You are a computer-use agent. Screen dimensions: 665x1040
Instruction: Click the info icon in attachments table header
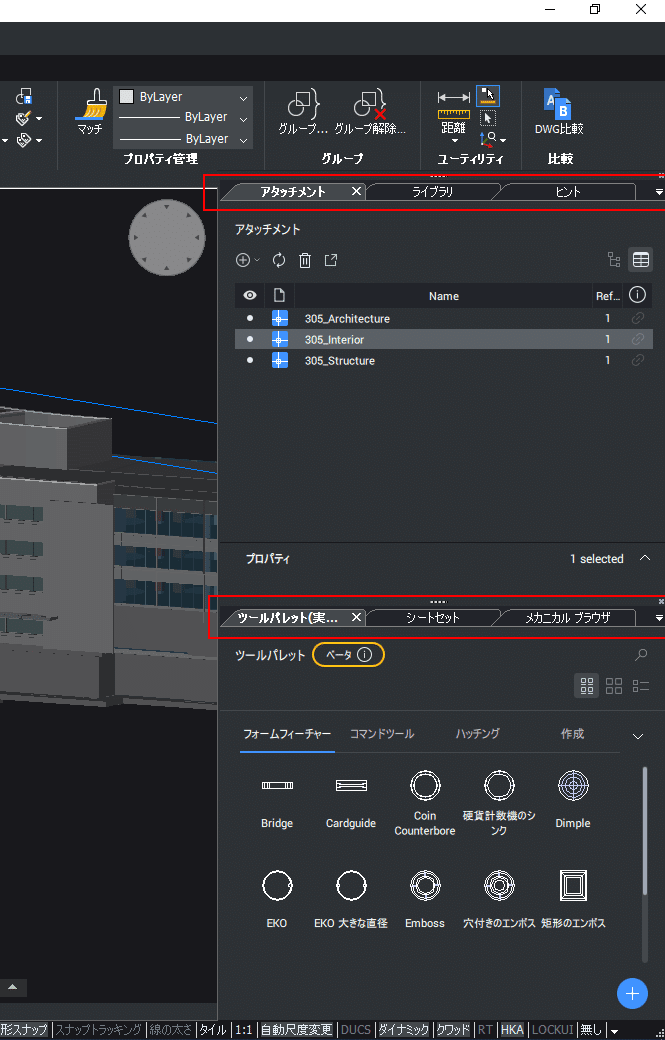click(637, 295)
